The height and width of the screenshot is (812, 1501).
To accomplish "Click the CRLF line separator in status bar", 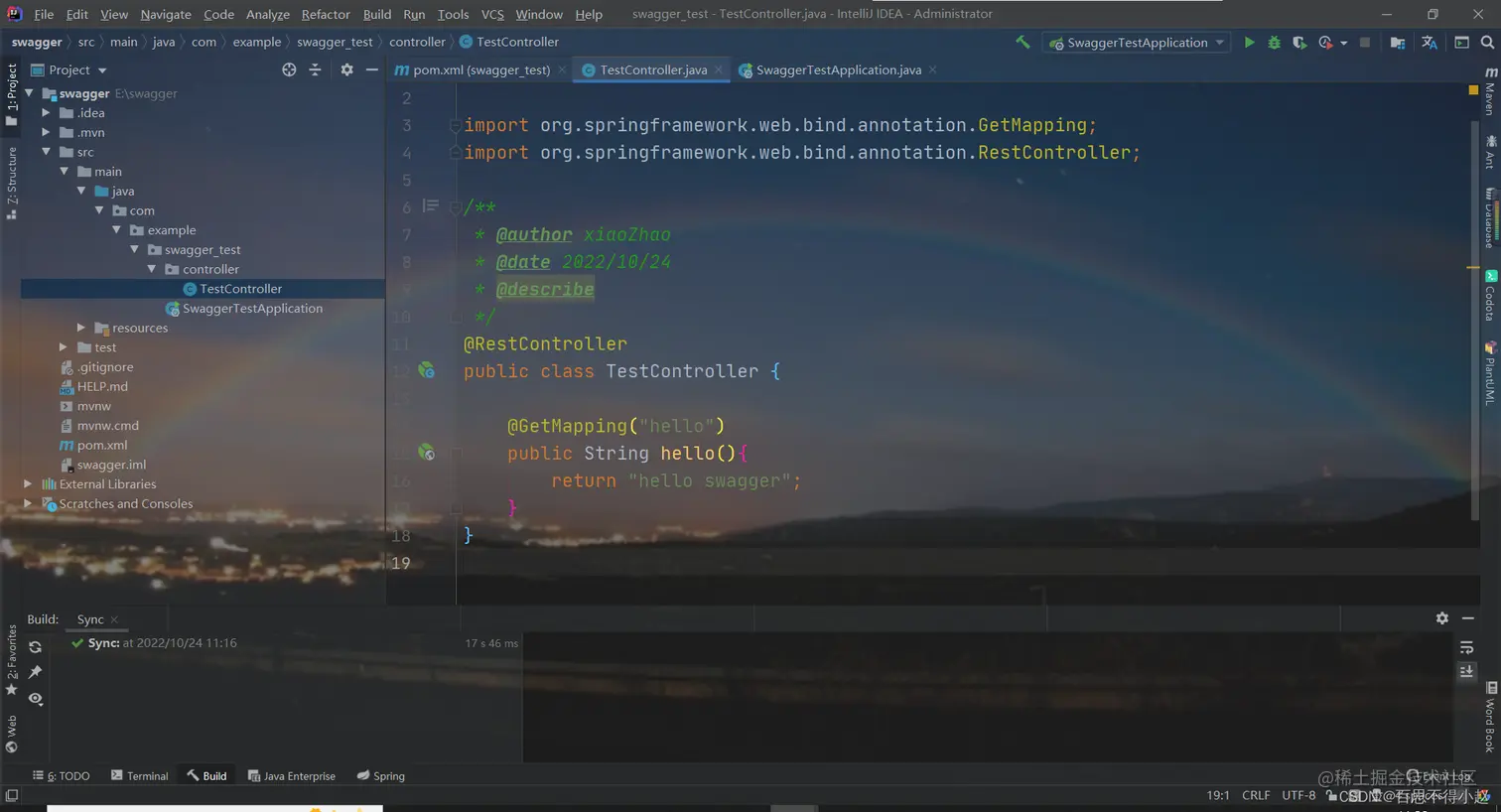I will tap(1256, 795).
